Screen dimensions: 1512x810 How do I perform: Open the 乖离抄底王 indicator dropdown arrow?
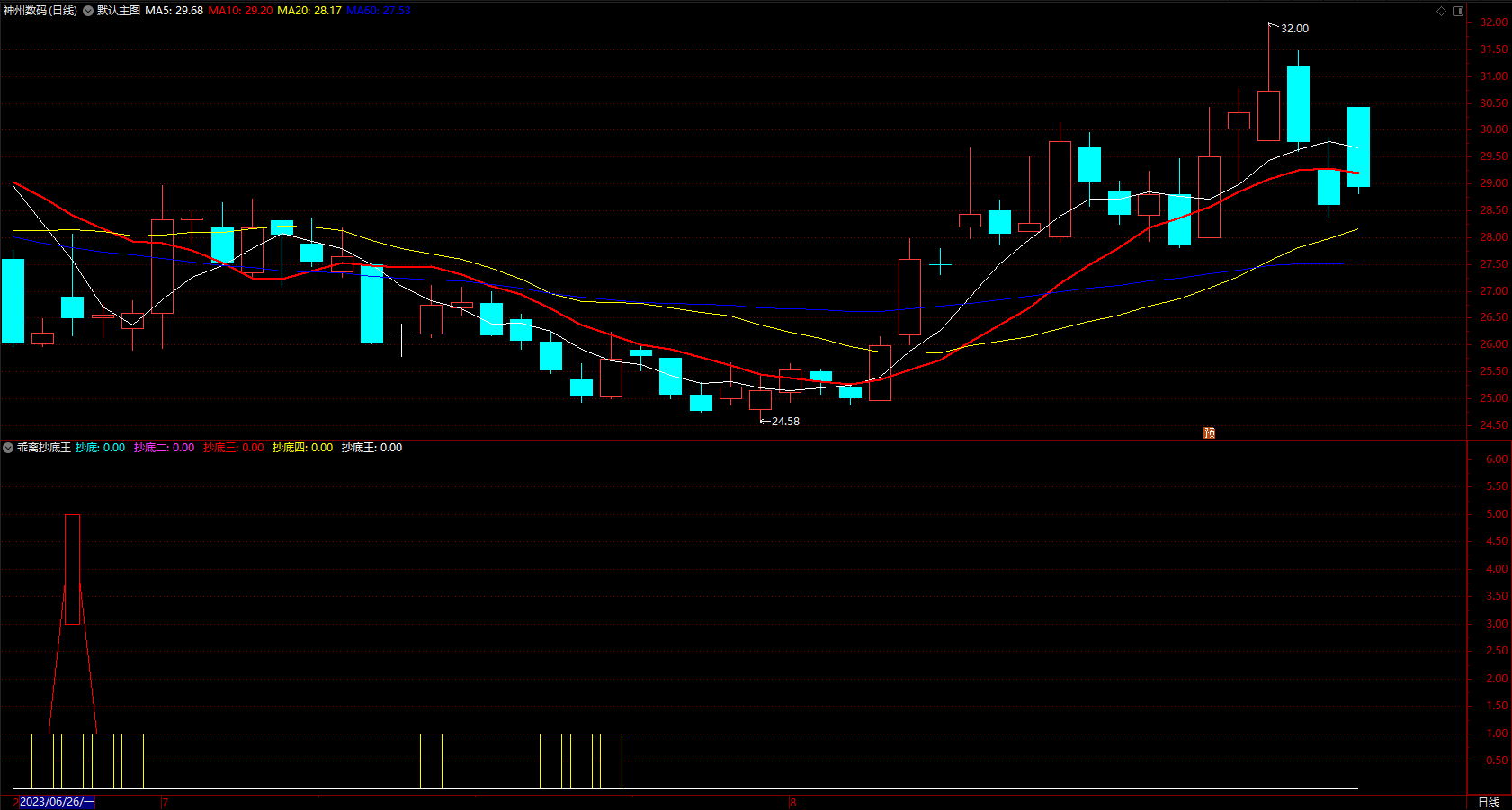[x=8, y=448]
